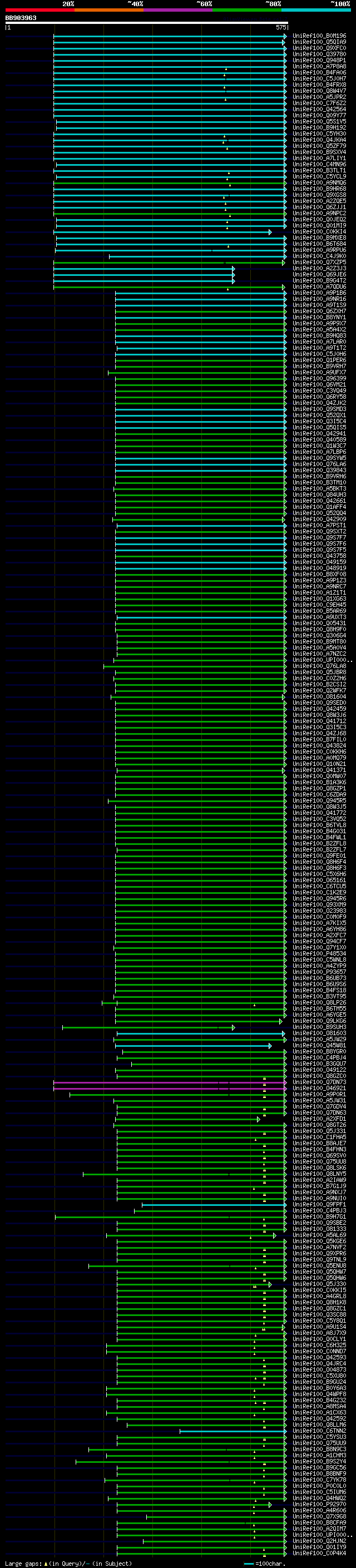
Task: Select hit label UniRef100_Q42941
Action: 319,434
